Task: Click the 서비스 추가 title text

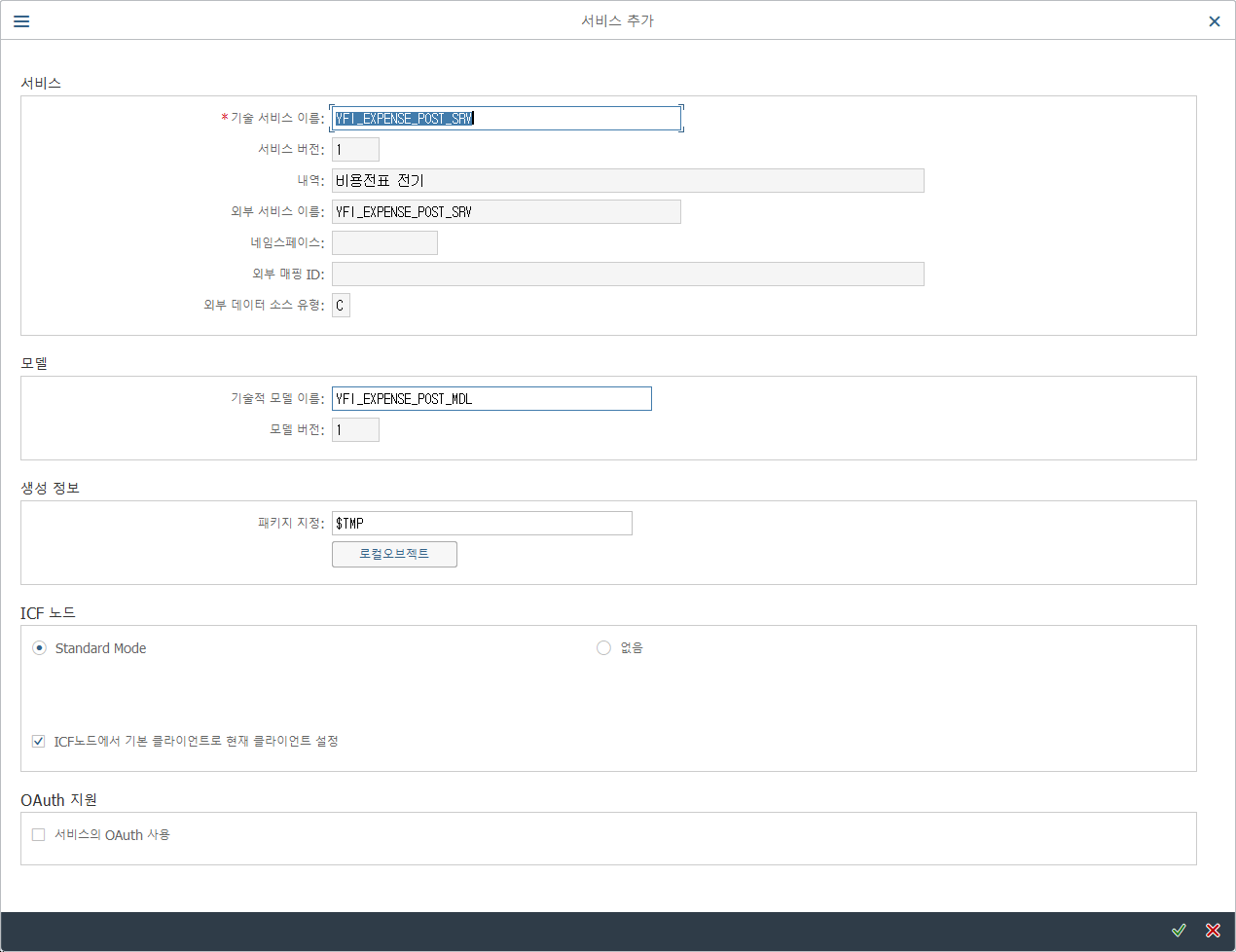Action: (x=618, y=20)
